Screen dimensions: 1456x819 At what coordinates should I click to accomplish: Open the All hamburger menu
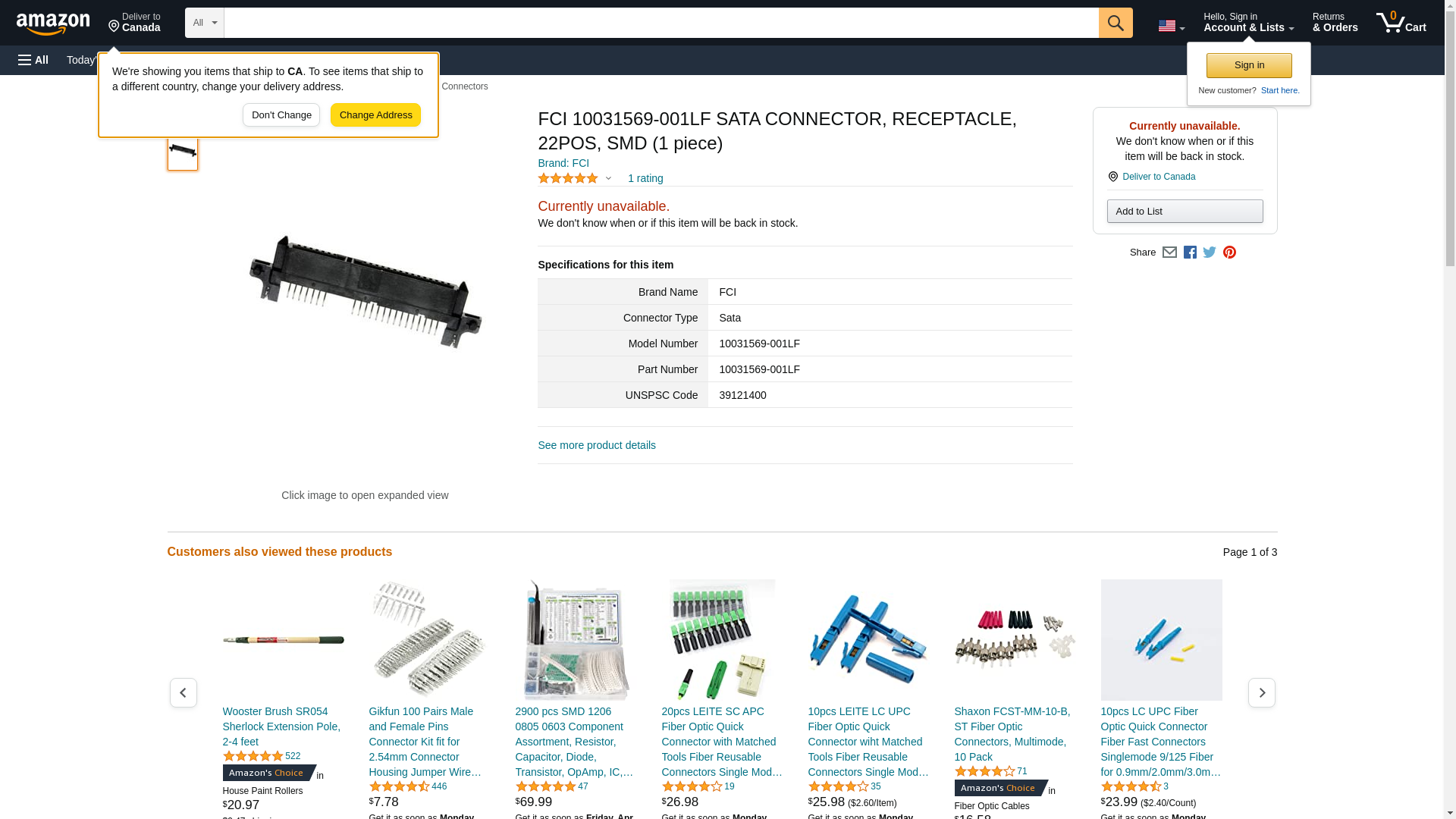(x=33, y=60)
